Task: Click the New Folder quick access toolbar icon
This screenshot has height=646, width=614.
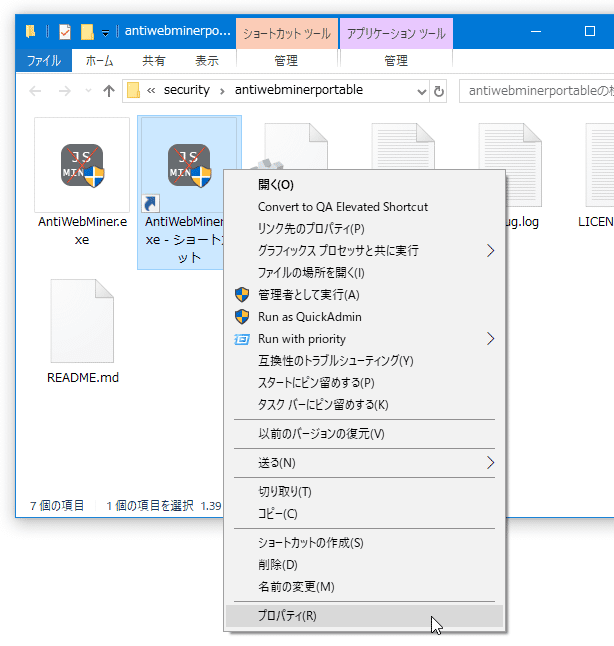Action: point(87,32)
